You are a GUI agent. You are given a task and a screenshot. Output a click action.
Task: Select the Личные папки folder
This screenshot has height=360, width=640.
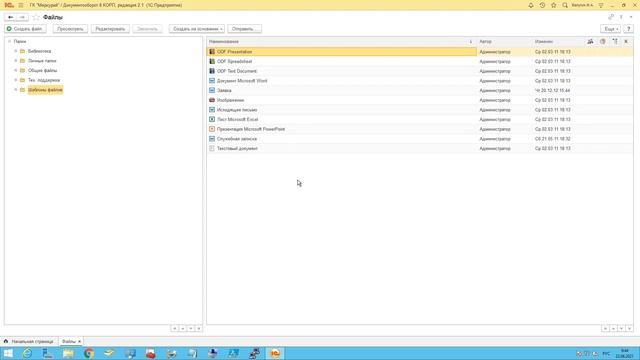coord(42,61)
